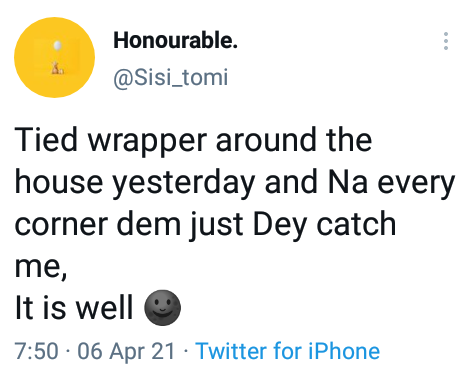The image size is (464, 382).
Task: Click the word 'yesterday' in the tweet
Action: 183,183
